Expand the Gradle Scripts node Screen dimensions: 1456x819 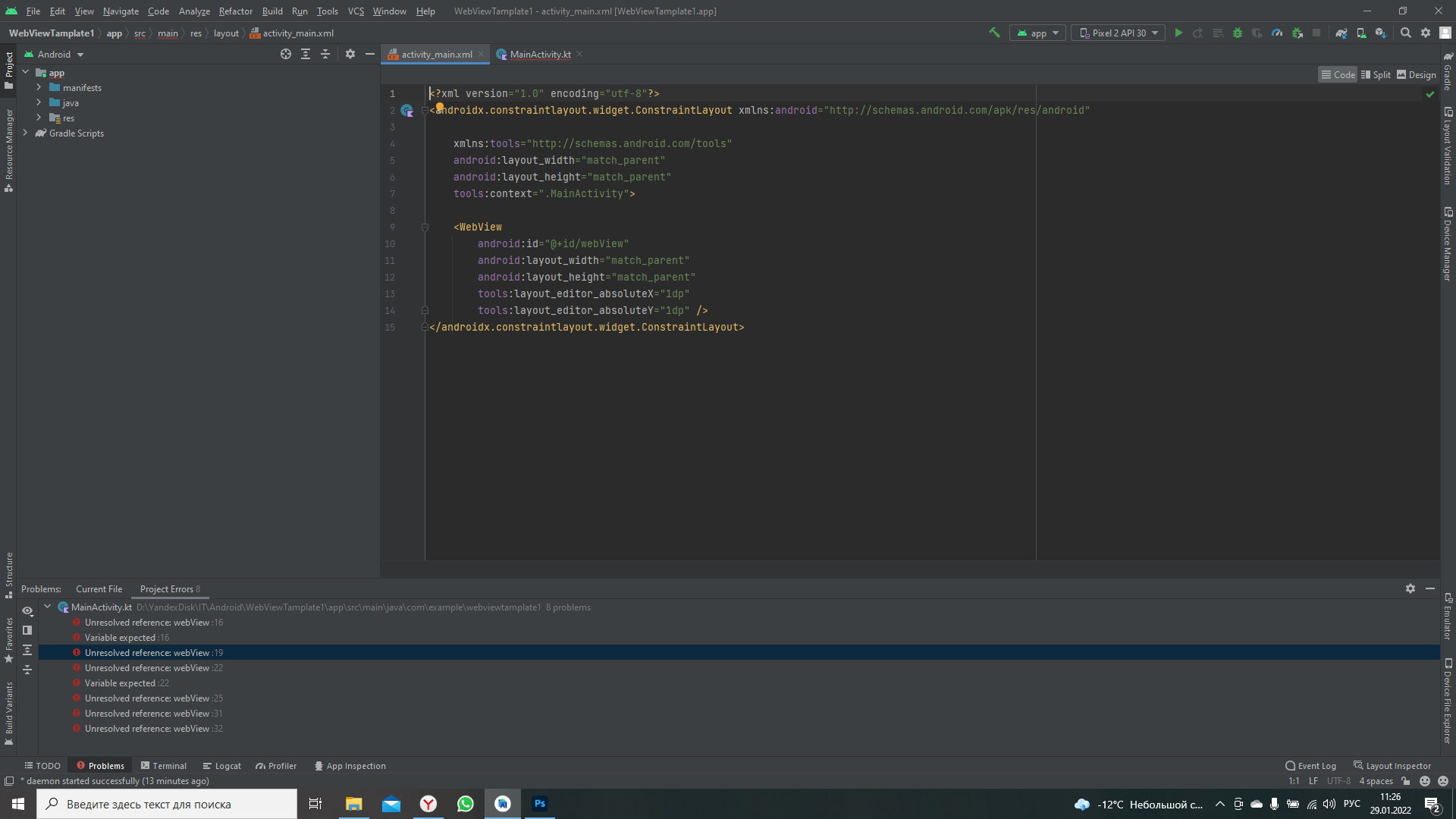(25, 133)
